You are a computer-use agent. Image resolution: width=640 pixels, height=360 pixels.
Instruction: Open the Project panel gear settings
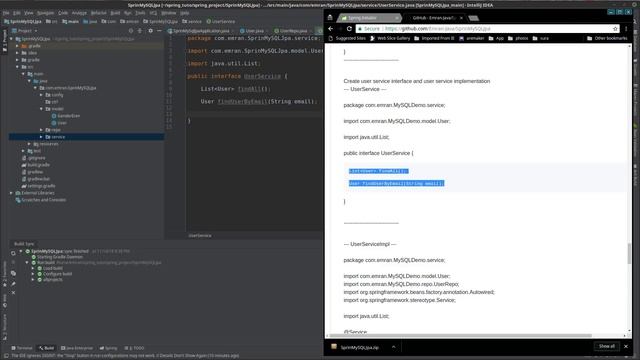coord(150,31)
